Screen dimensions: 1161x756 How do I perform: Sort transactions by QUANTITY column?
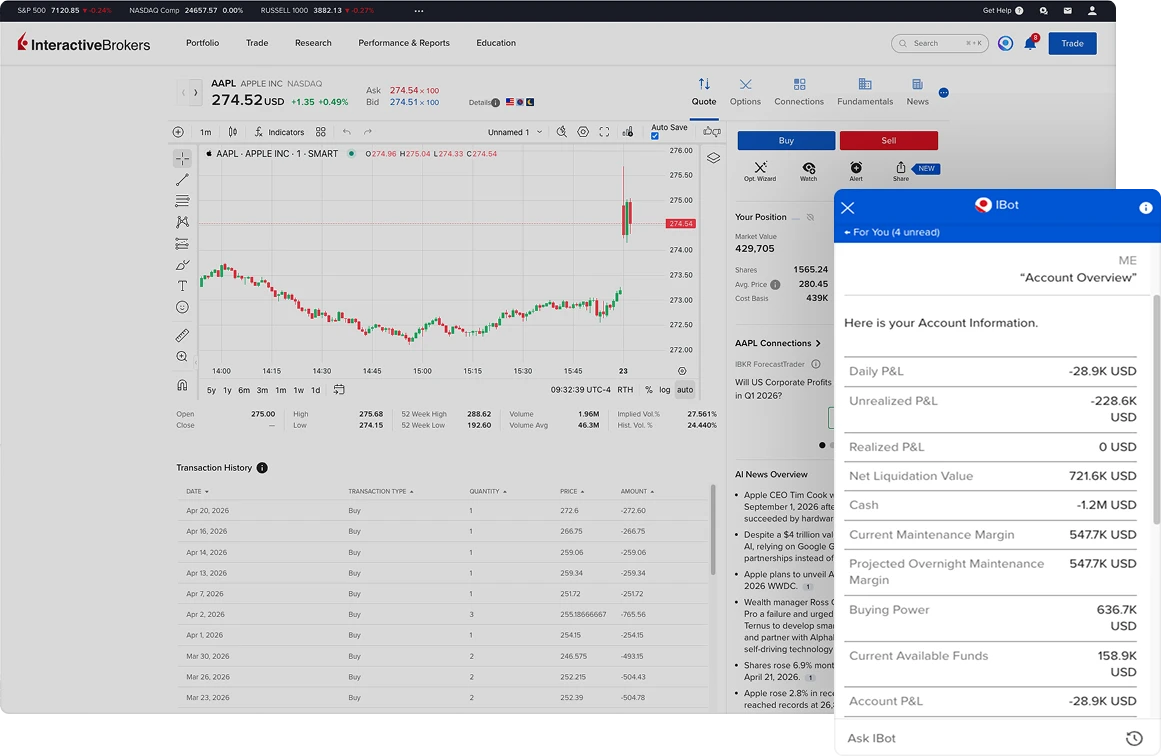click(x=488, y=492)
